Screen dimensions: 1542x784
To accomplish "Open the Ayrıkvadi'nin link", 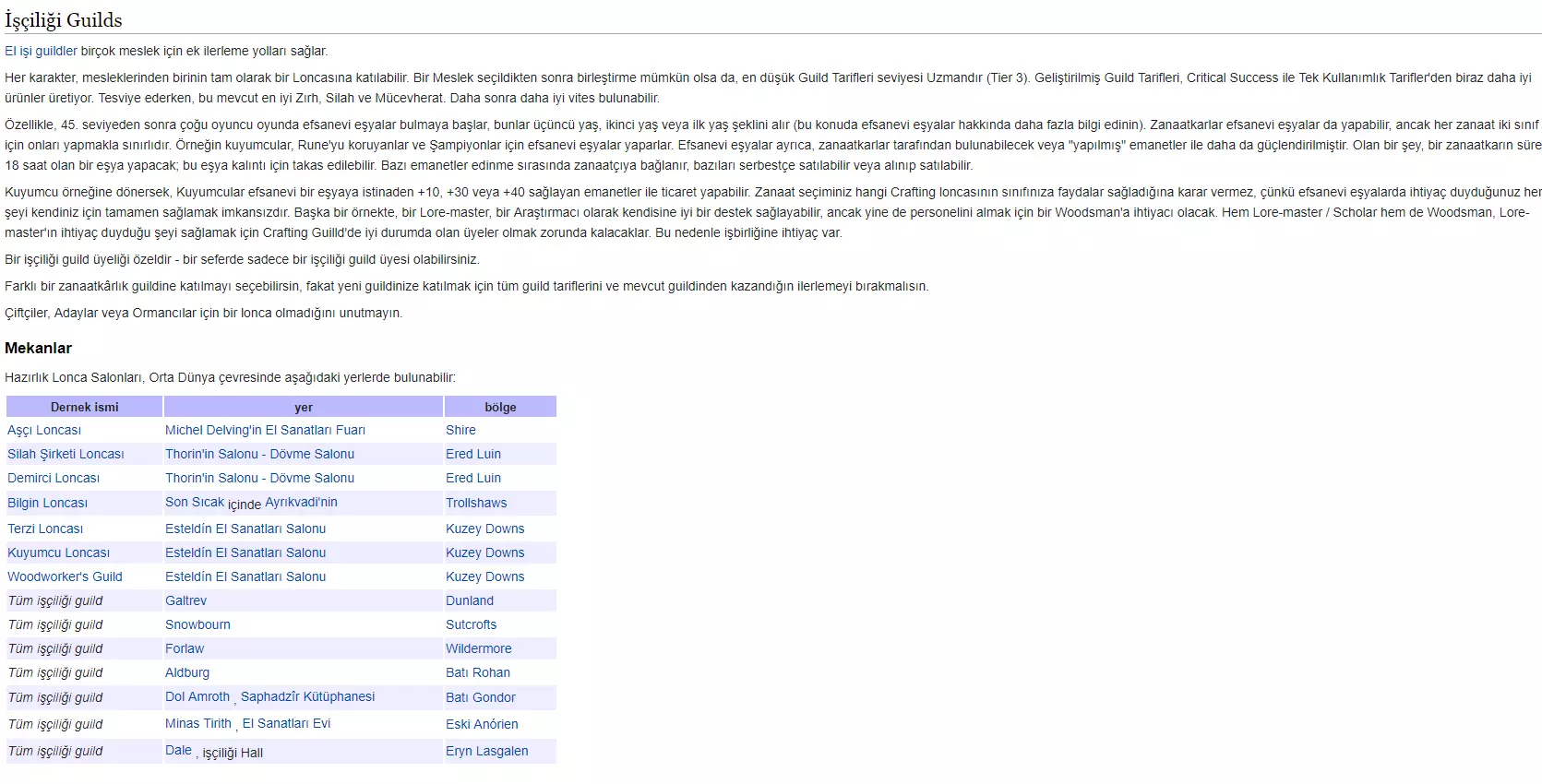I will click(x=301, y=502).
